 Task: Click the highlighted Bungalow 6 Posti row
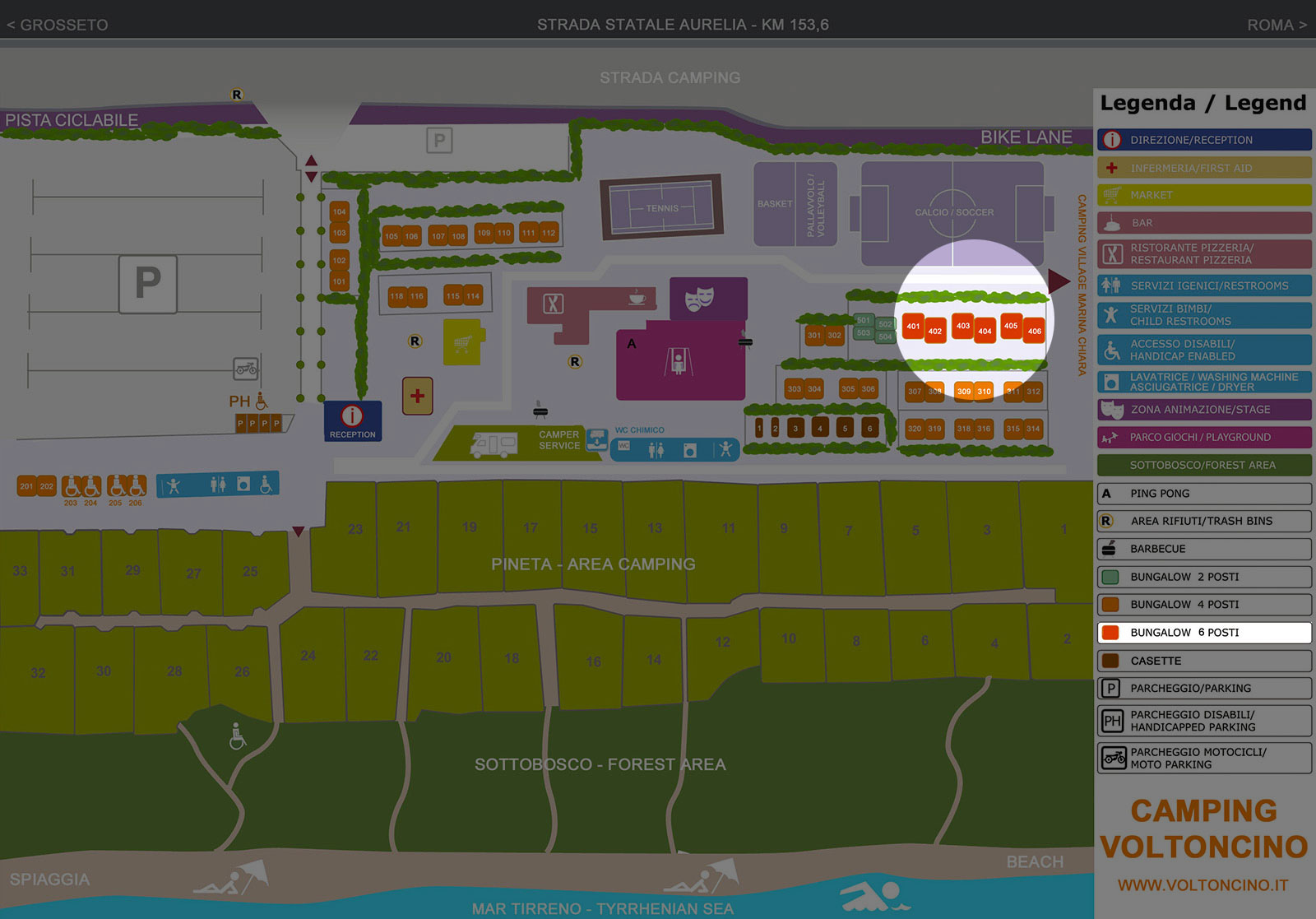tap(1204, 633)
